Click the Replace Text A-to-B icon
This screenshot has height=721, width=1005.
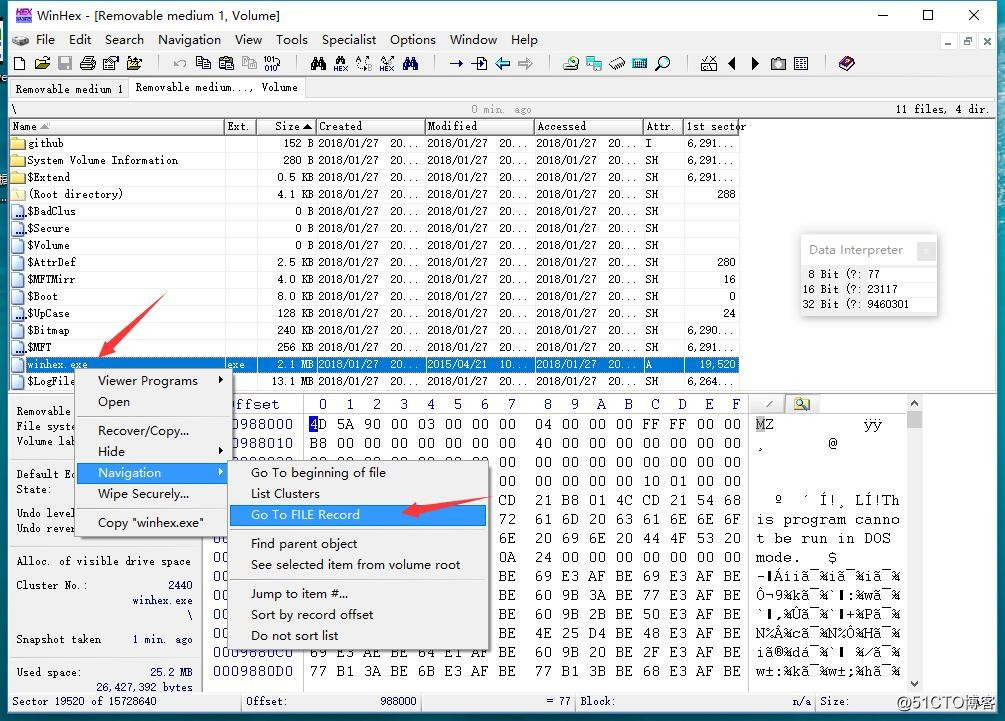[x=363, y=63]
